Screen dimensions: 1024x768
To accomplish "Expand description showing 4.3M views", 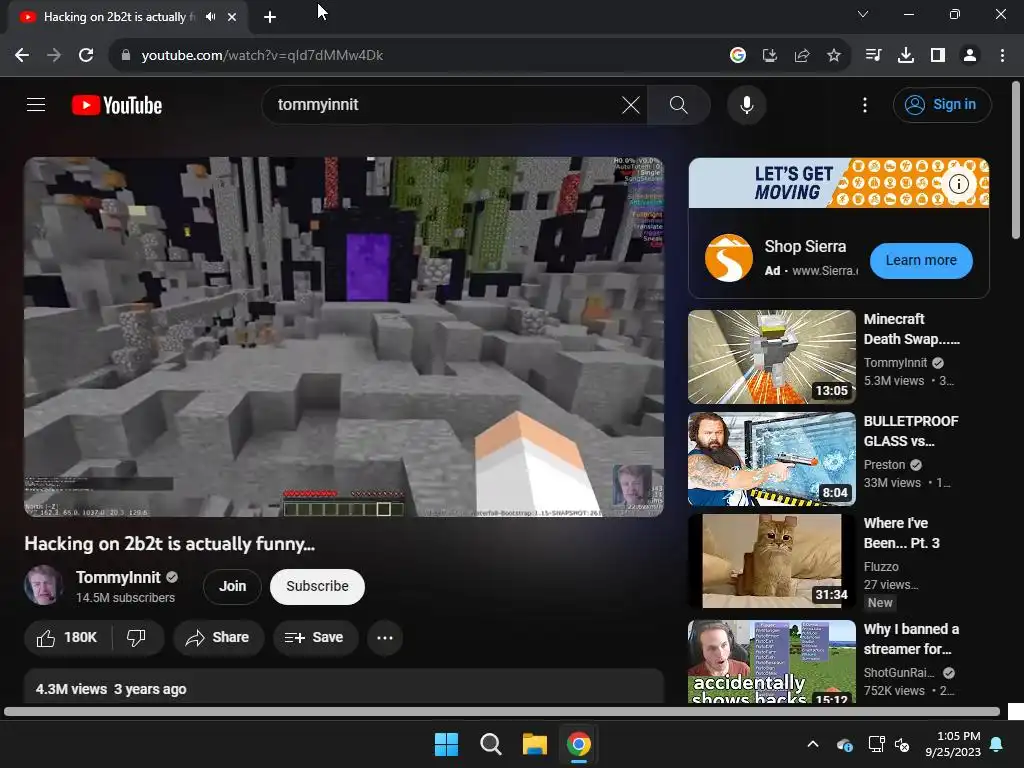I will (x=344, y=687).
